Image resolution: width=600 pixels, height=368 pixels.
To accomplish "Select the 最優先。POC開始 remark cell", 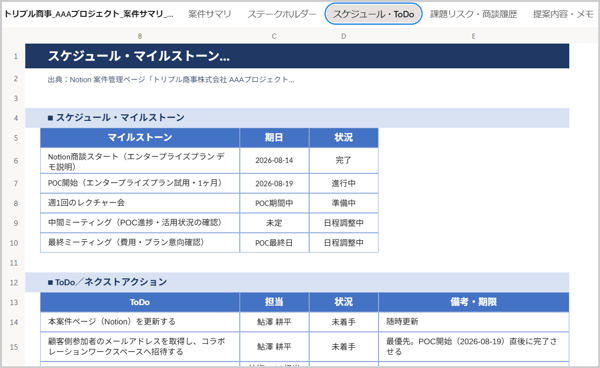I will click(x=473, y=347).
